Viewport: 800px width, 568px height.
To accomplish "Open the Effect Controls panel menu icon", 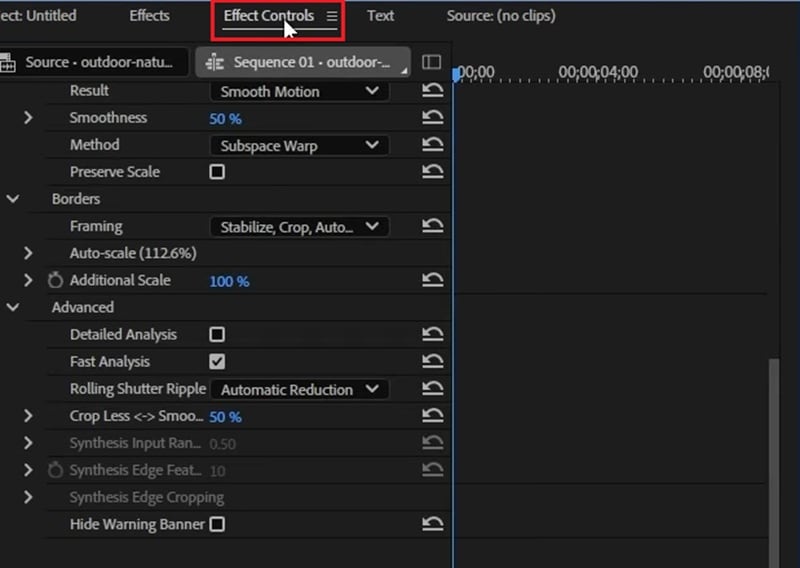I will point(332,16).
